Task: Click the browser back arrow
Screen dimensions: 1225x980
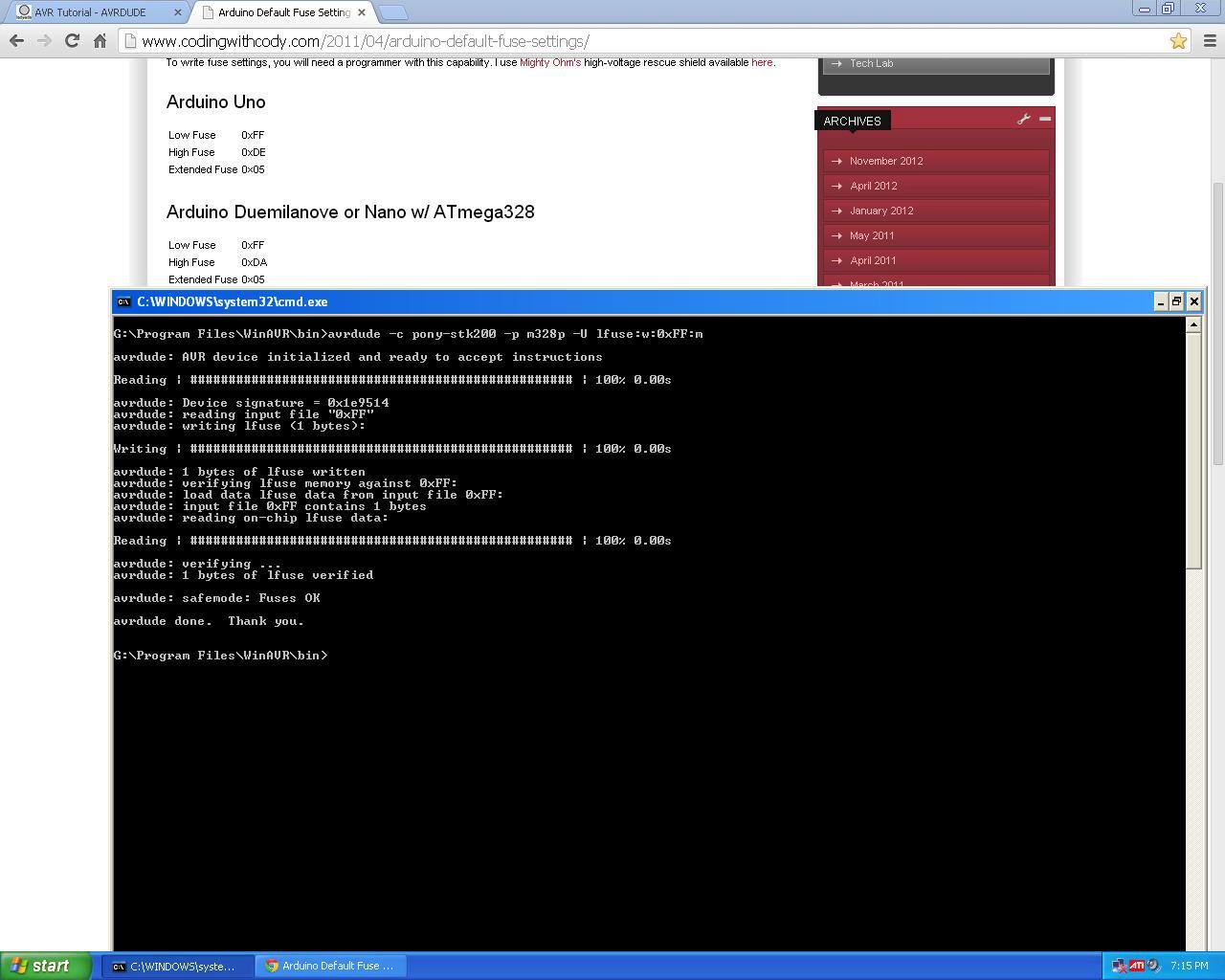Action: pos(16,40)
